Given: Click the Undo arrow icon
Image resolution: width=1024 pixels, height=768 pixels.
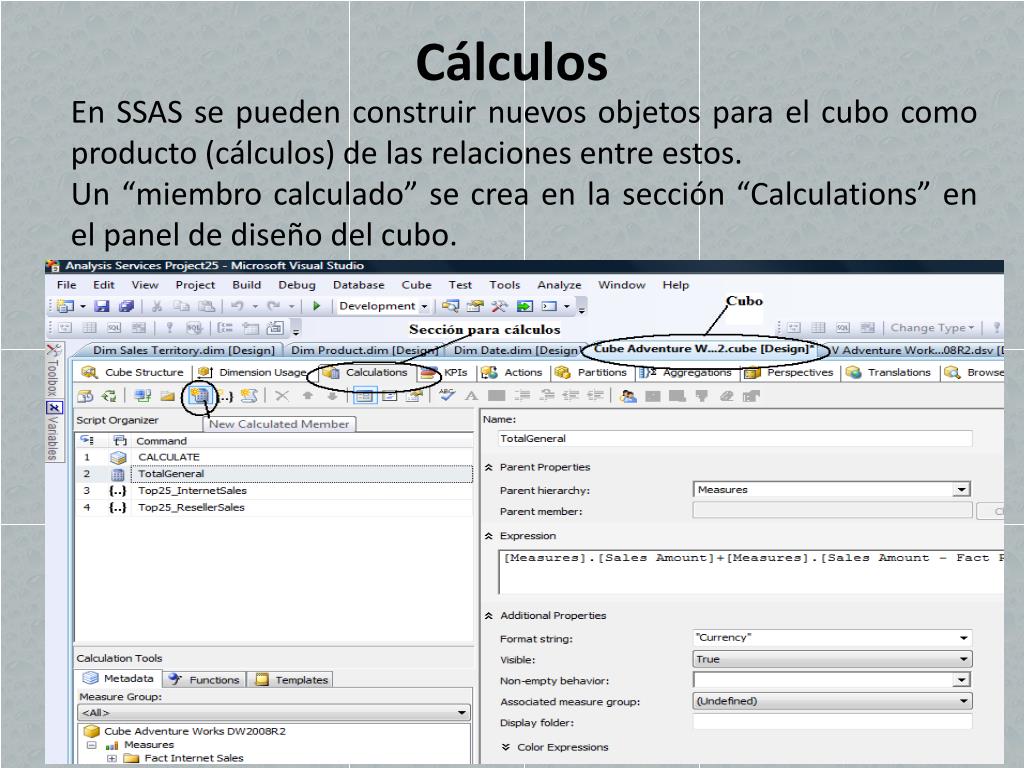Looking at the screenshot, I should point(237,306).
